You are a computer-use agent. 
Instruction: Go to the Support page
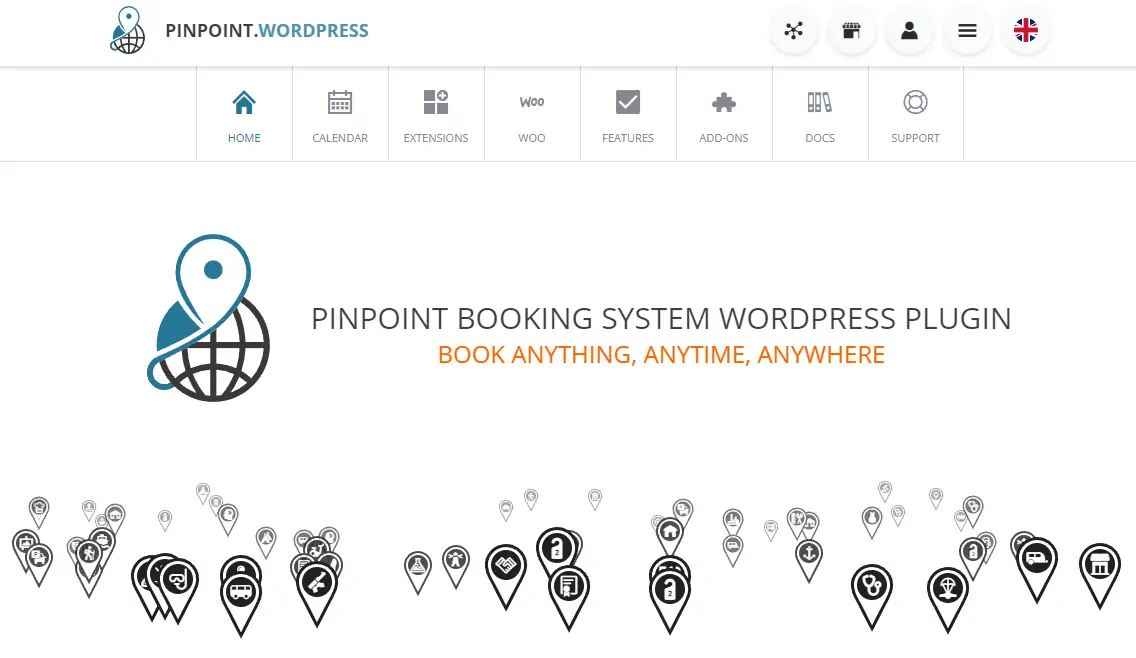916,115
